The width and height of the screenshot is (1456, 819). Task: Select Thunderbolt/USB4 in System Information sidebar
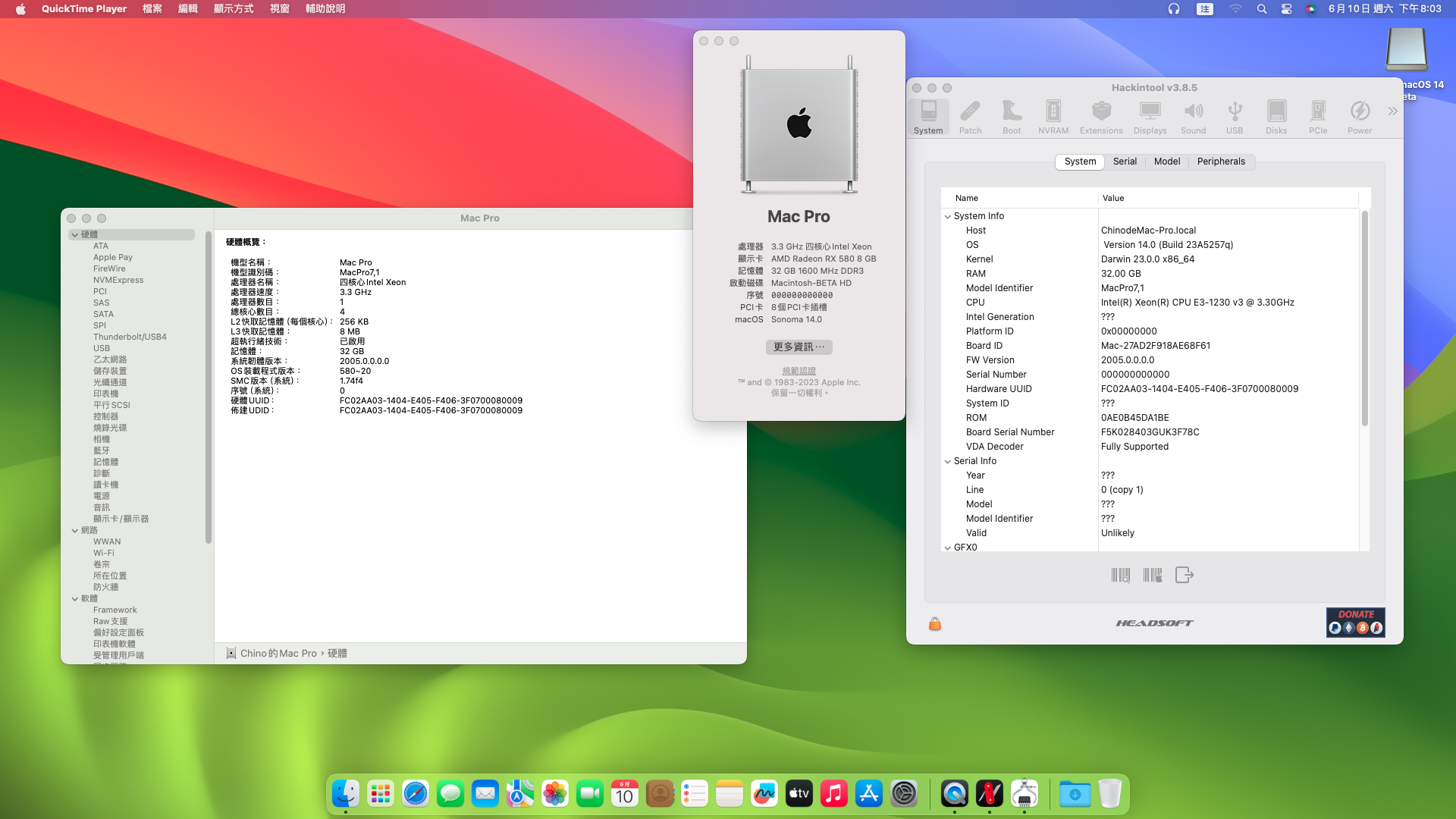pyautogui.click(x=130, y=337)
